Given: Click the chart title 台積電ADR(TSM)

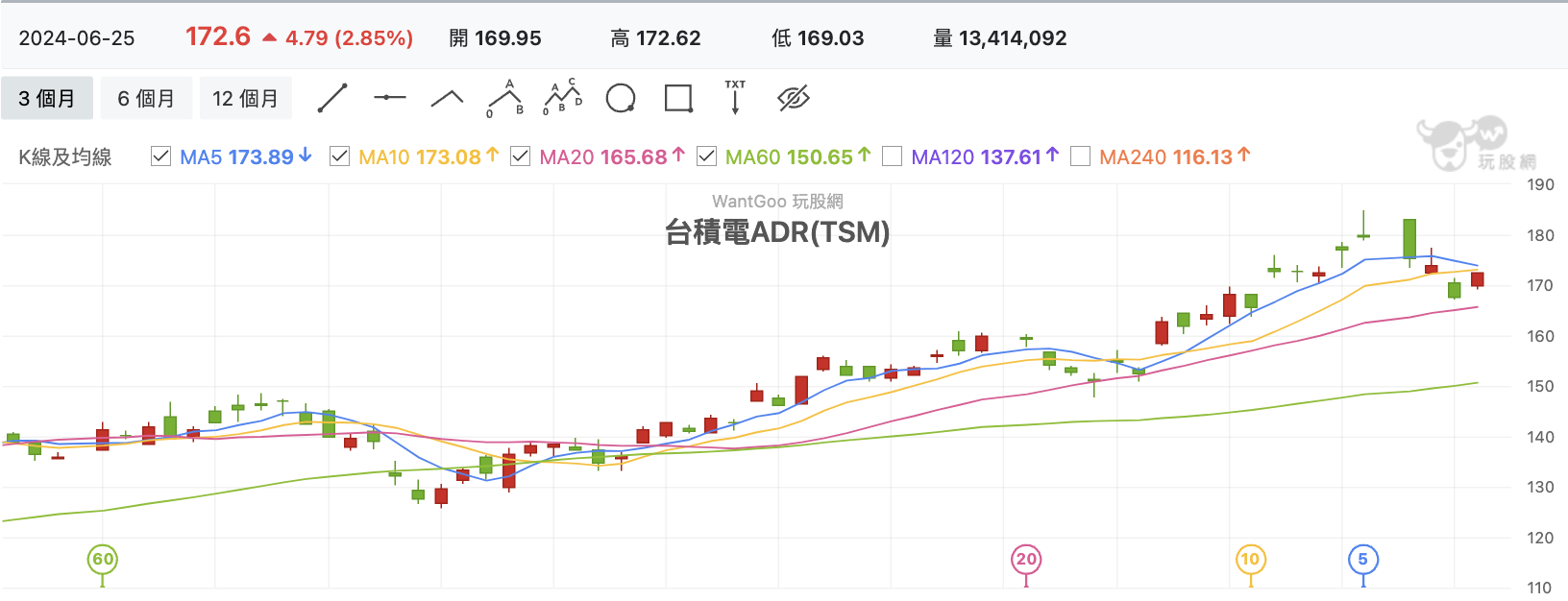Looking at the screenshot, I should pyautogui.click(x=777, y=232).
